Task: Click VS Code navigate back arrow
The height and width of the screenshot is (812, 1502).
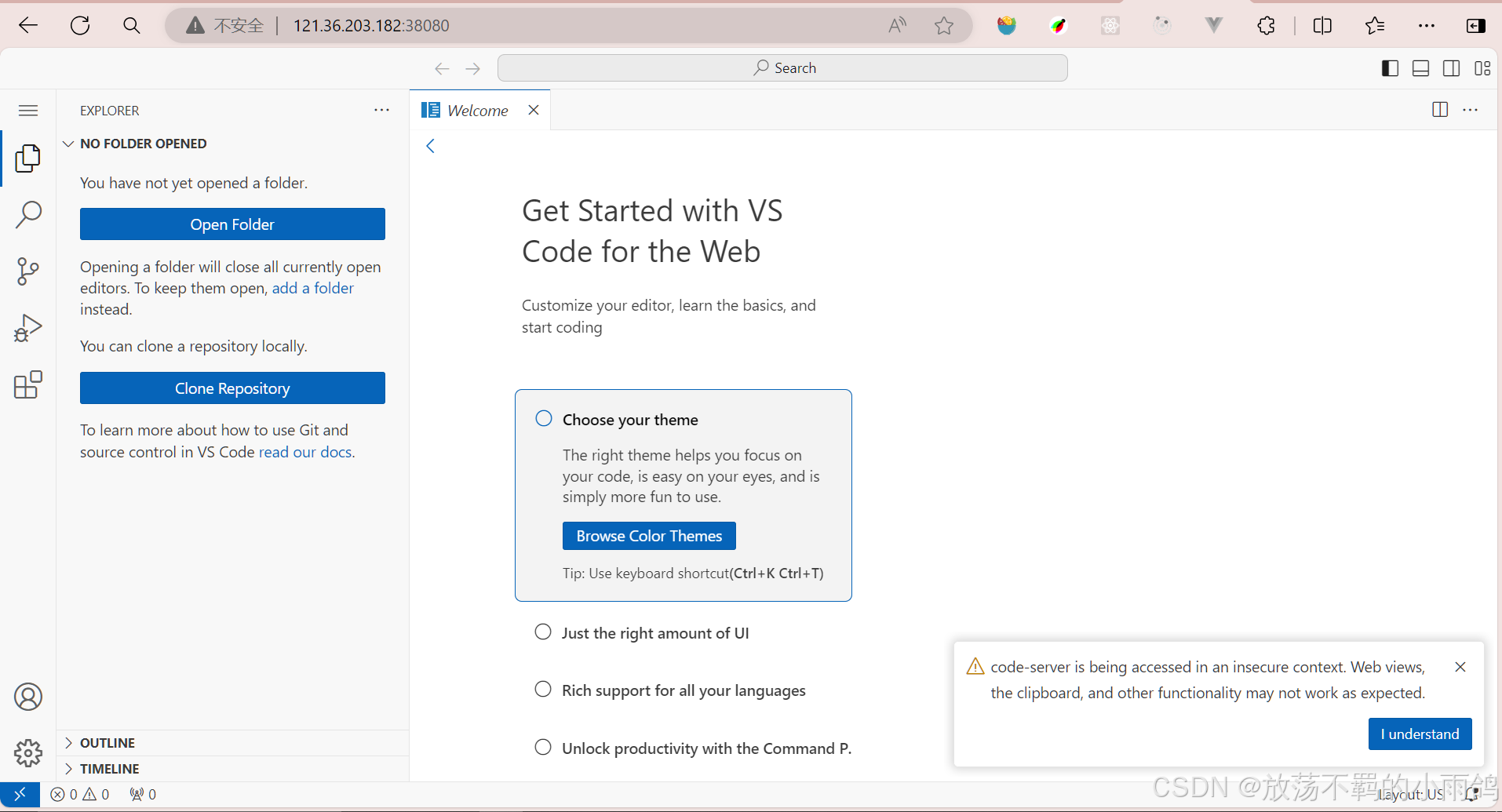Action: click(x=442, y=69)
